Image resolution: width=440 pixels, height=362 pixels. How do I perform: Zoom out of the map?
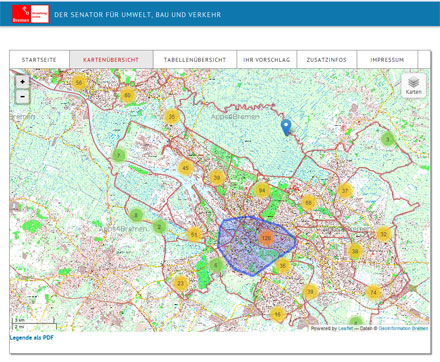click(22, 97)
